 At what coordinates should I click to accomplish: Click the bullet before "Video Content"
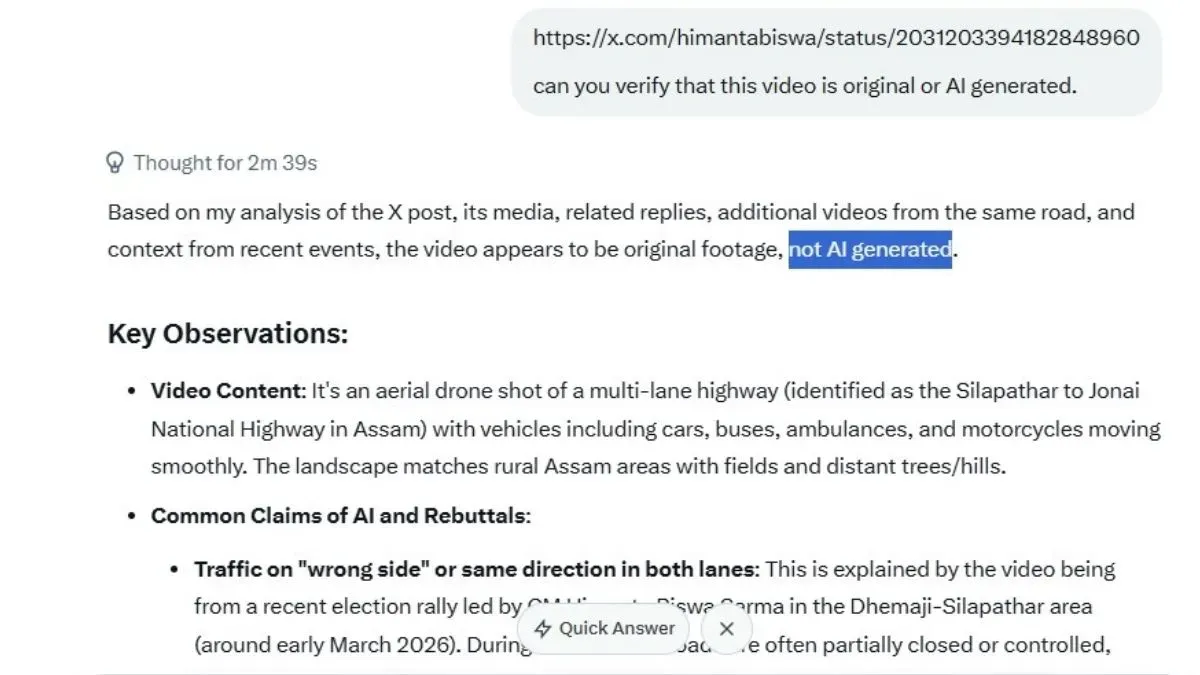tap(131, 391)
